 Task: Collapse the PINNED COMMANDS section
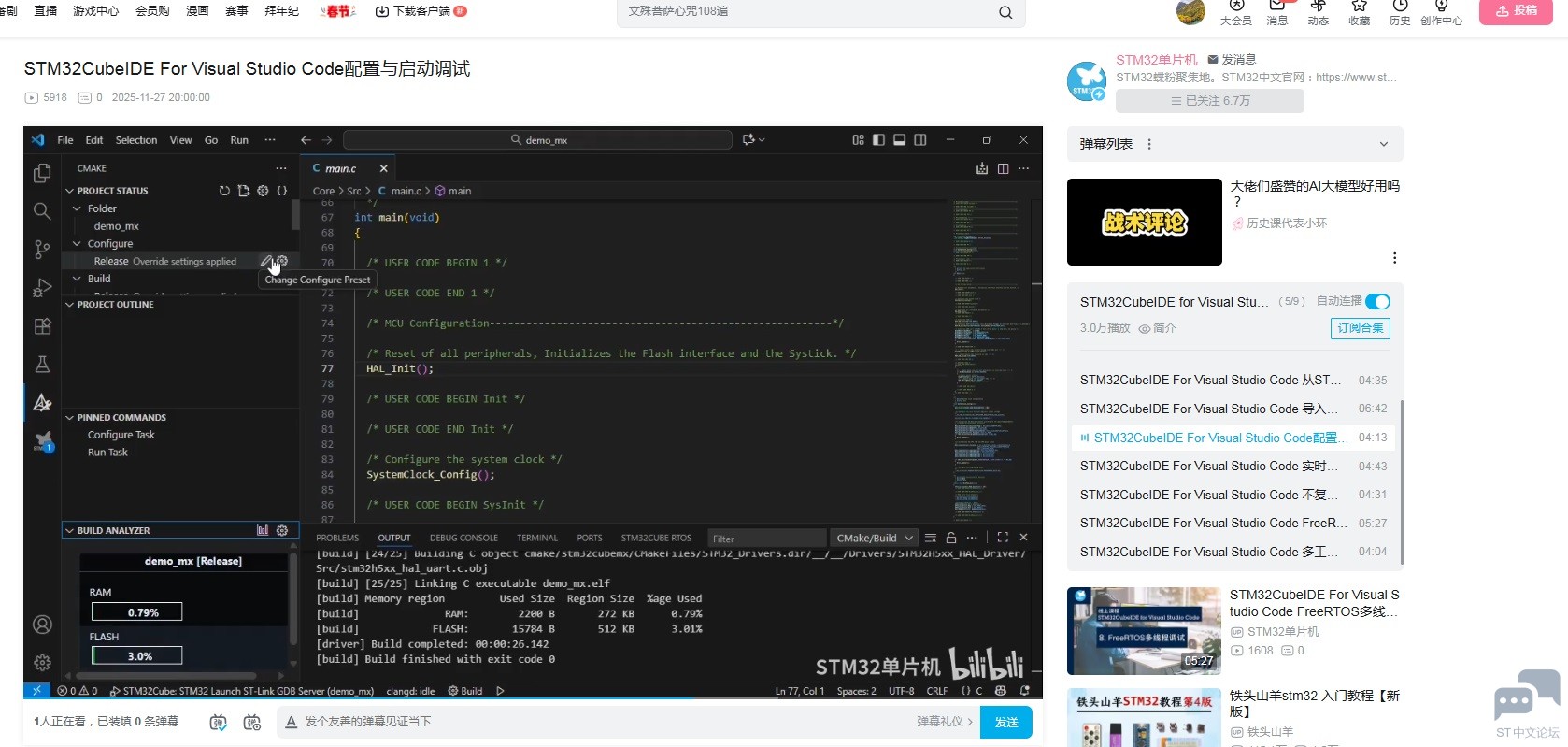(69, 418)
